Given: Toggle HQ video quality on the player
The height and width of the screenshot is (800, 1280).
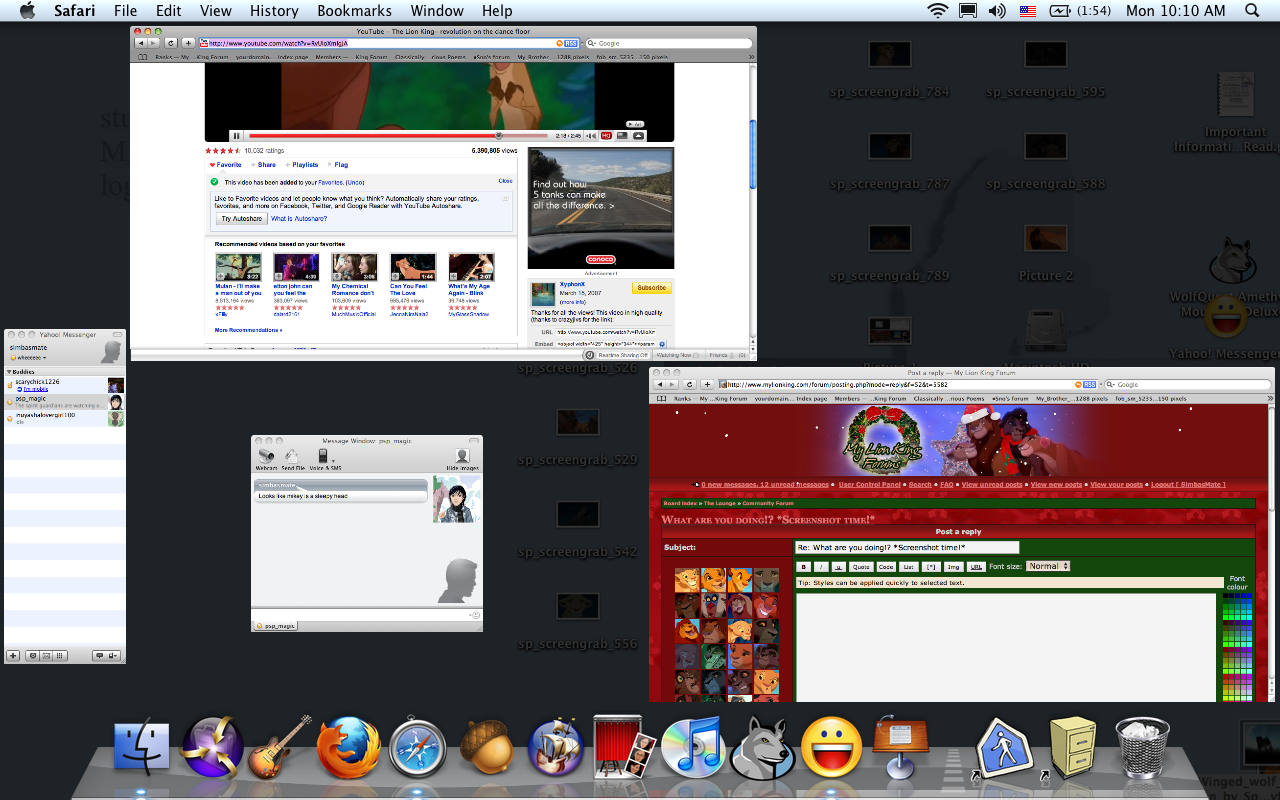Looking at the screenshot, I should pos(606,135).
